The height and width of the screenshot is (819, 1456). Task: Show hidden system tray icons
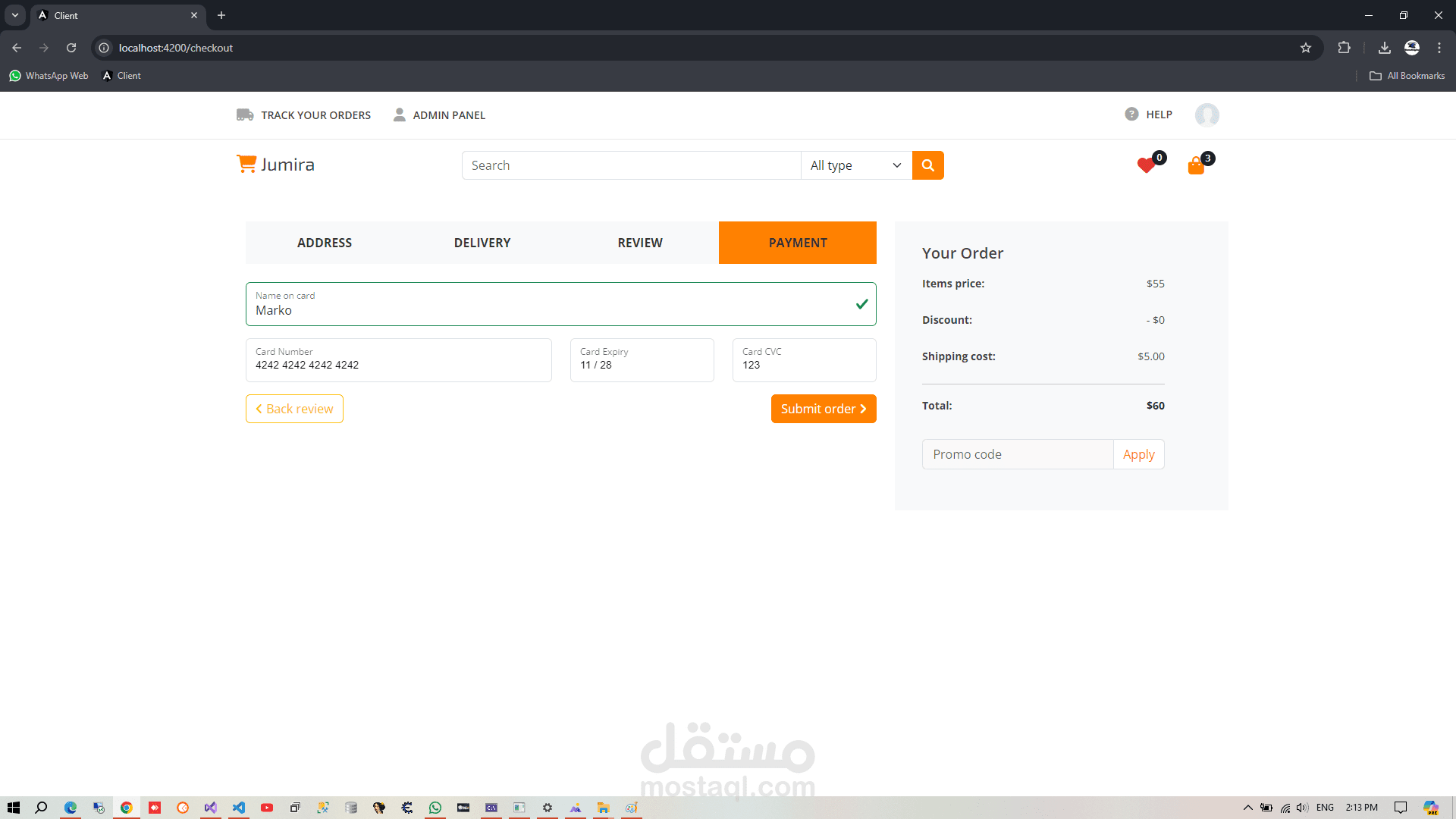(x=1247, y=808)
